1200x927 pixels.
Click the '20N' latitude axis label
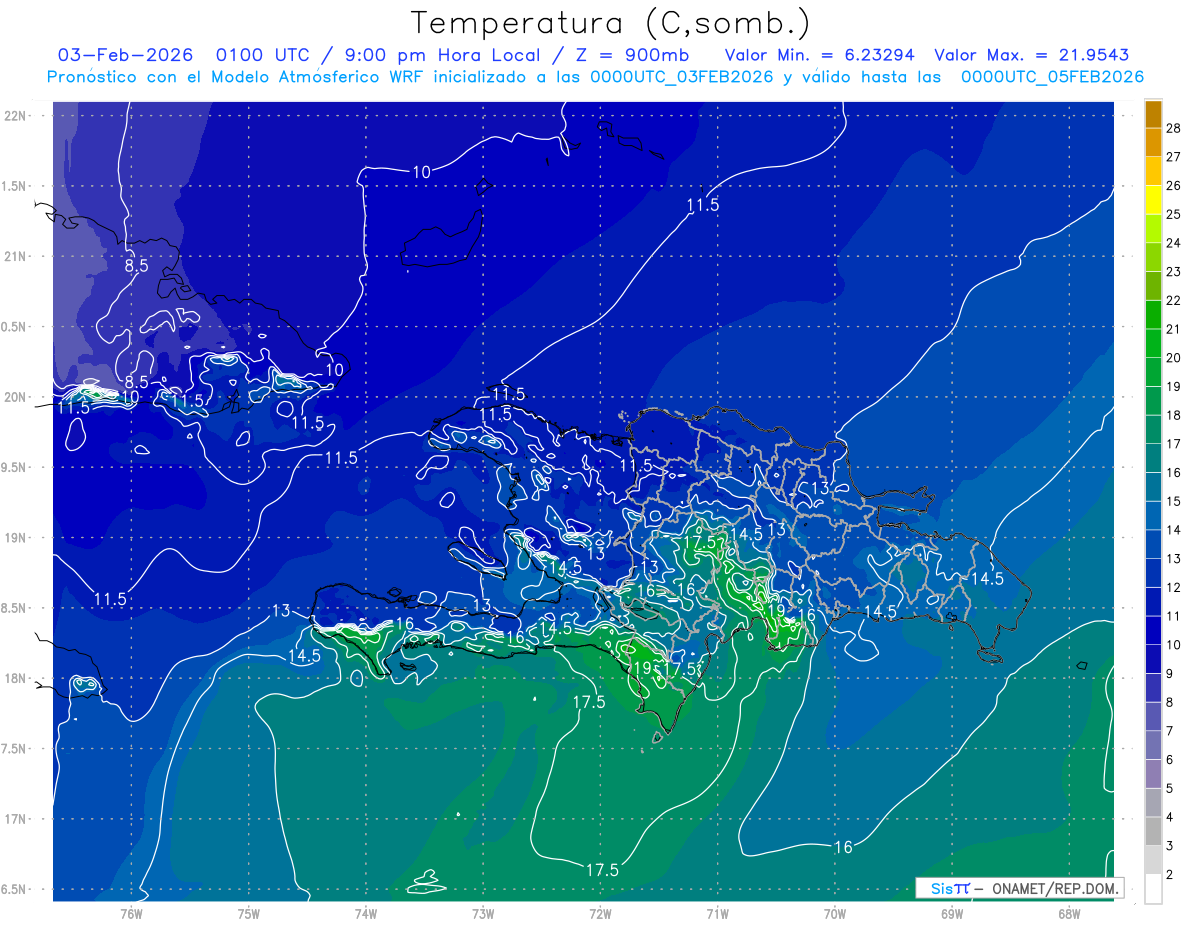pos(14,397)
